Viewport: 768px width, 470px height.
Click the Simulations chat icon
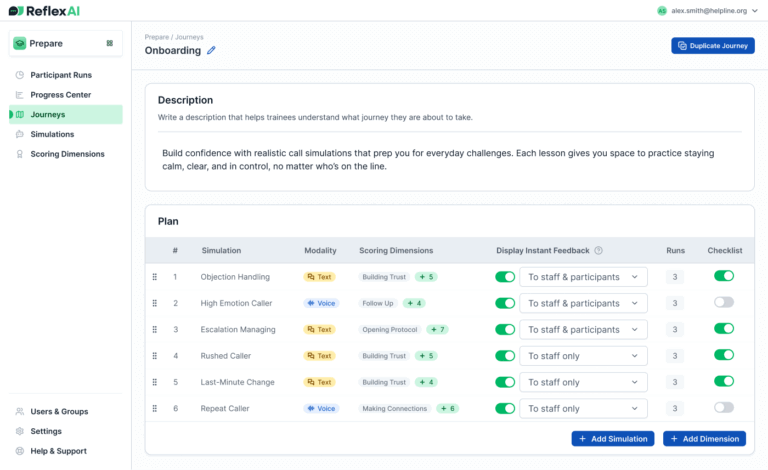click(20, 134)
